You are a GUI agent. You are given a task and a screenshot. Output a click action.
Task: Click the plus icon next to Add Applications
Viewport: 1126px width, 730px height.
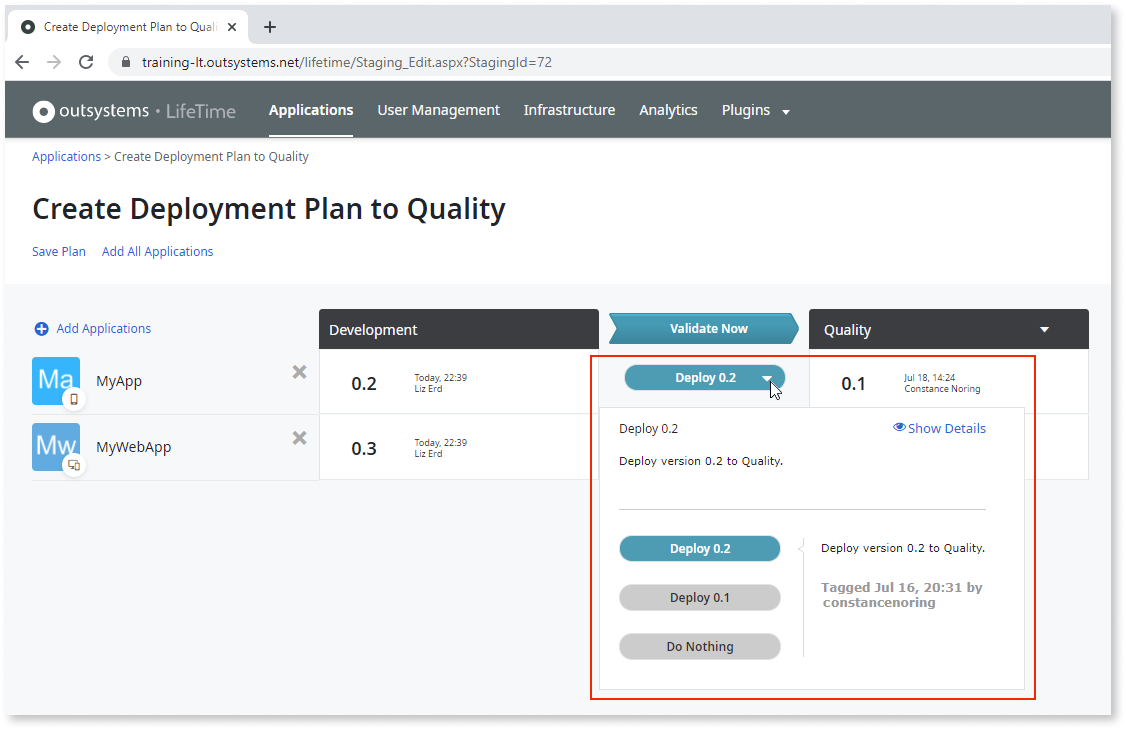click(x=40, y=328)
